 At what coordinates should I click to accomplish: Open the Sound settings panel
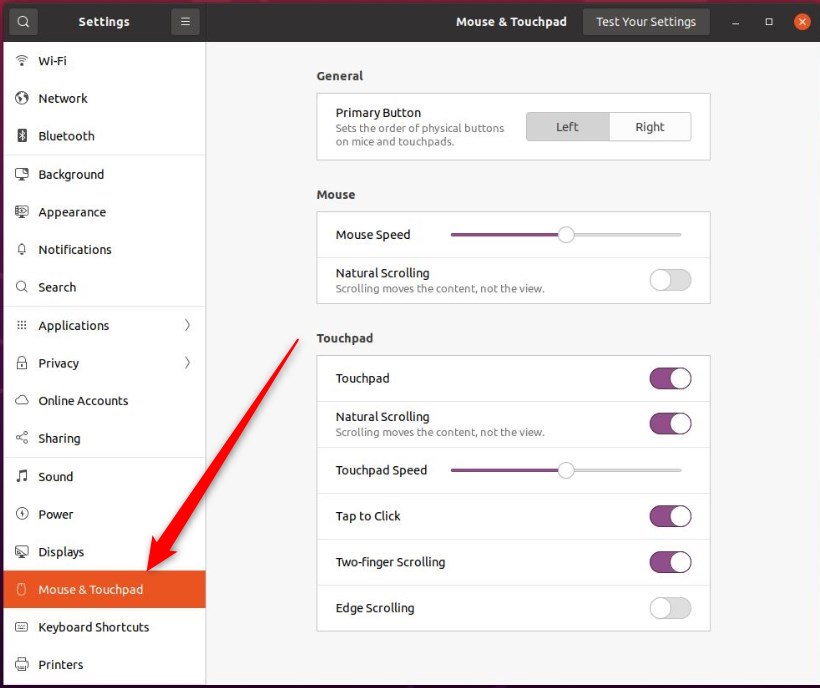[x=56, y=476]
